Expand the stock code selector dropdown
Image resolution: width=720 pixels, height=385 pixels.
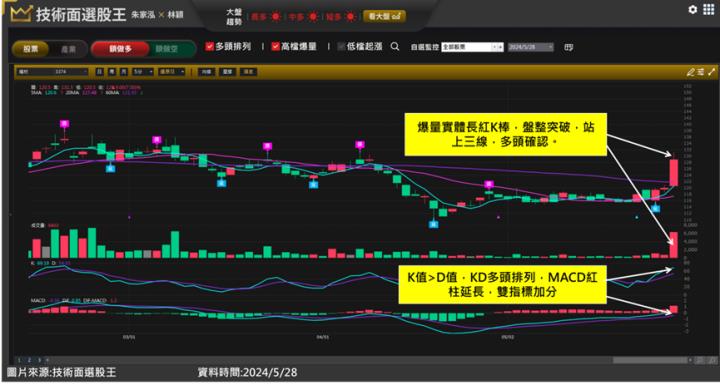pos(52,72)
